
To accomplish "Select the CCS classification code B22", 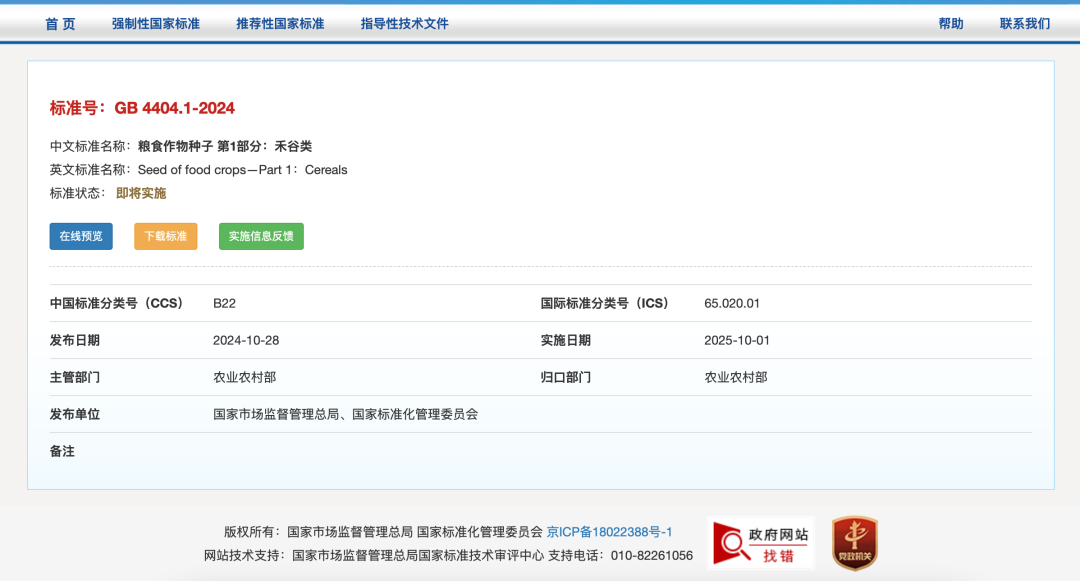I will click(224, 303).
